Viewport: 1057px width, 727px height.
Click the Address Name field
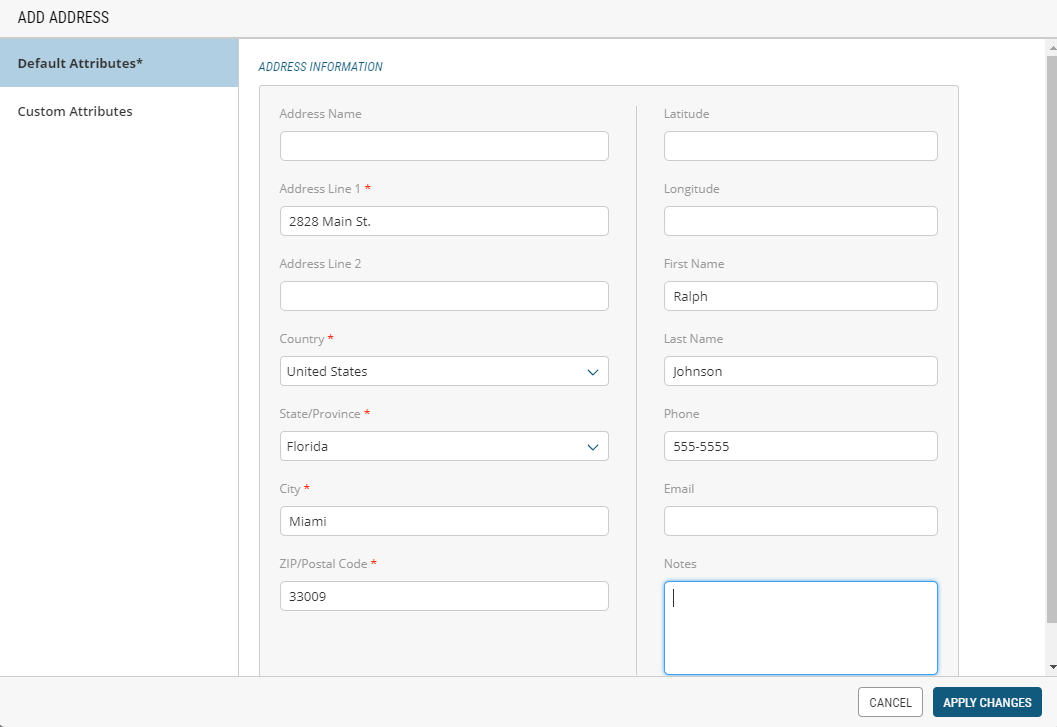(x=443, y=146)
